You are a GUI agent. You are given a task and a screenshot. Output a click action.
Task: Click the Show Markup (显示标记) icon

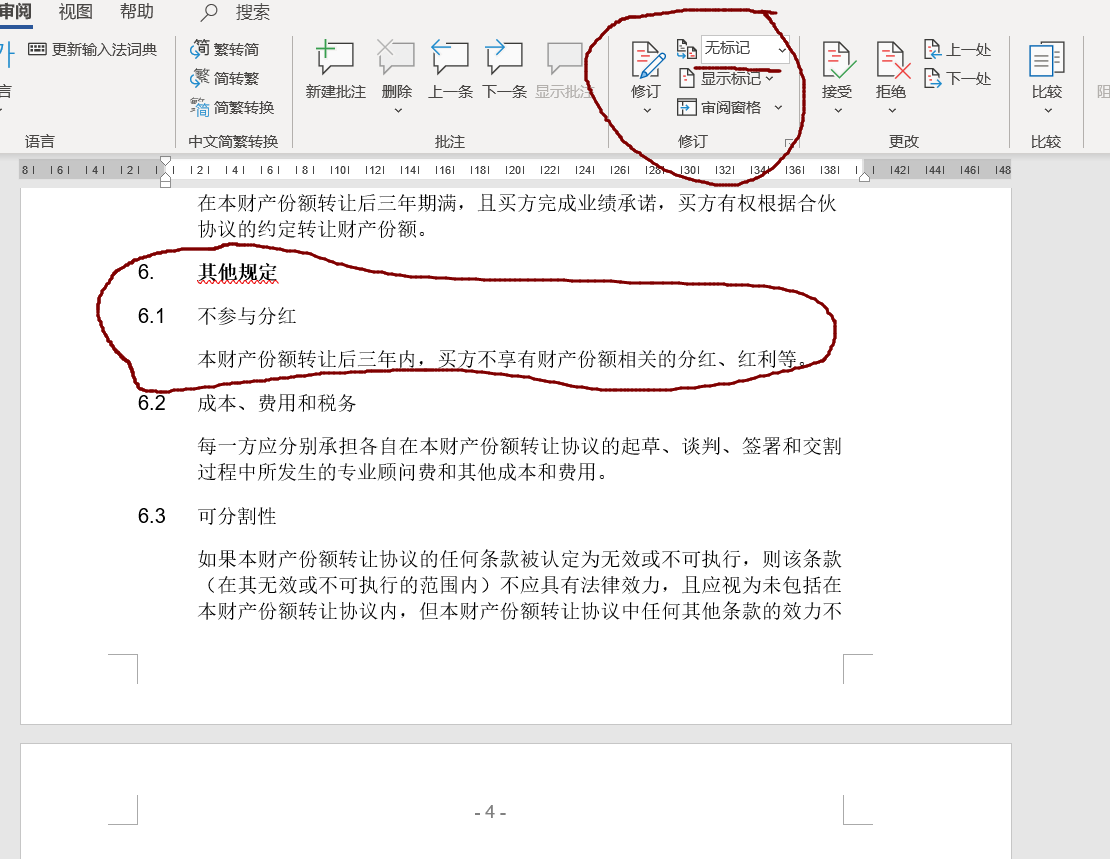(687, 78)
